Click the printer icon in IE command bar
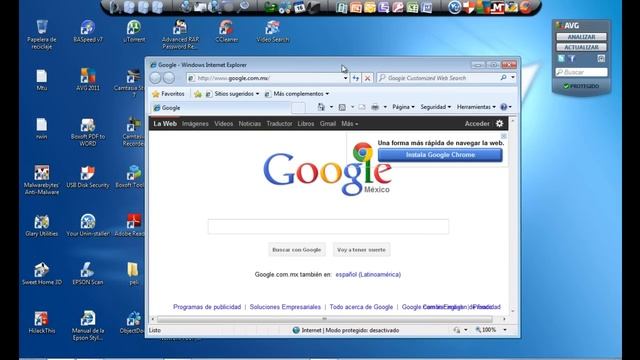The height and width of the screenshot is (360, 640). 375,107
